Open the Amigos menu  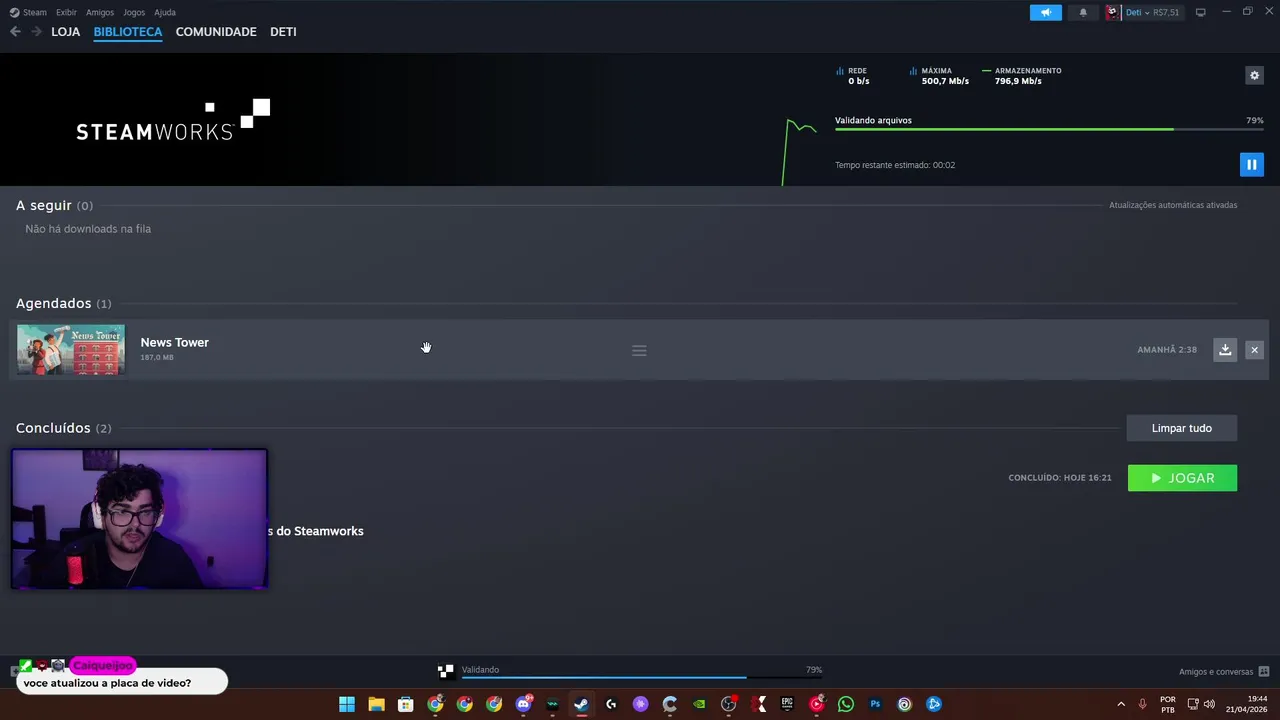[100, 12]
